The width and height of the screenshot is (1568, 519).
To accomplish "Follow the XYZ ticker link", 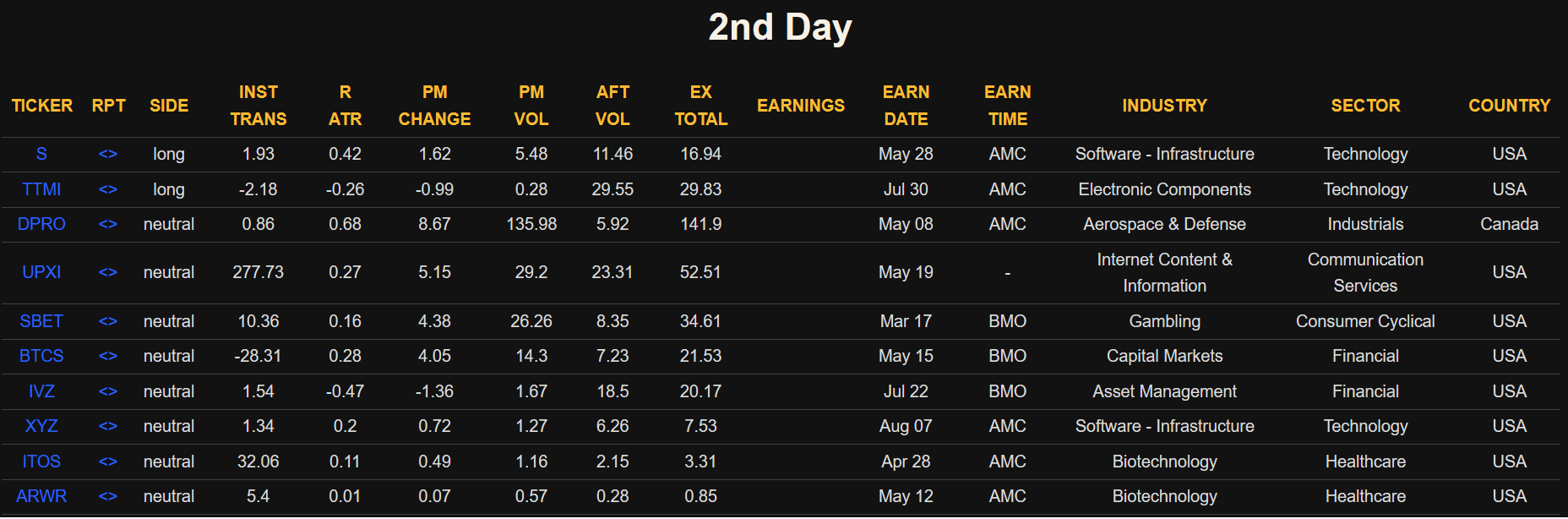I will click(x=41, y=426).
